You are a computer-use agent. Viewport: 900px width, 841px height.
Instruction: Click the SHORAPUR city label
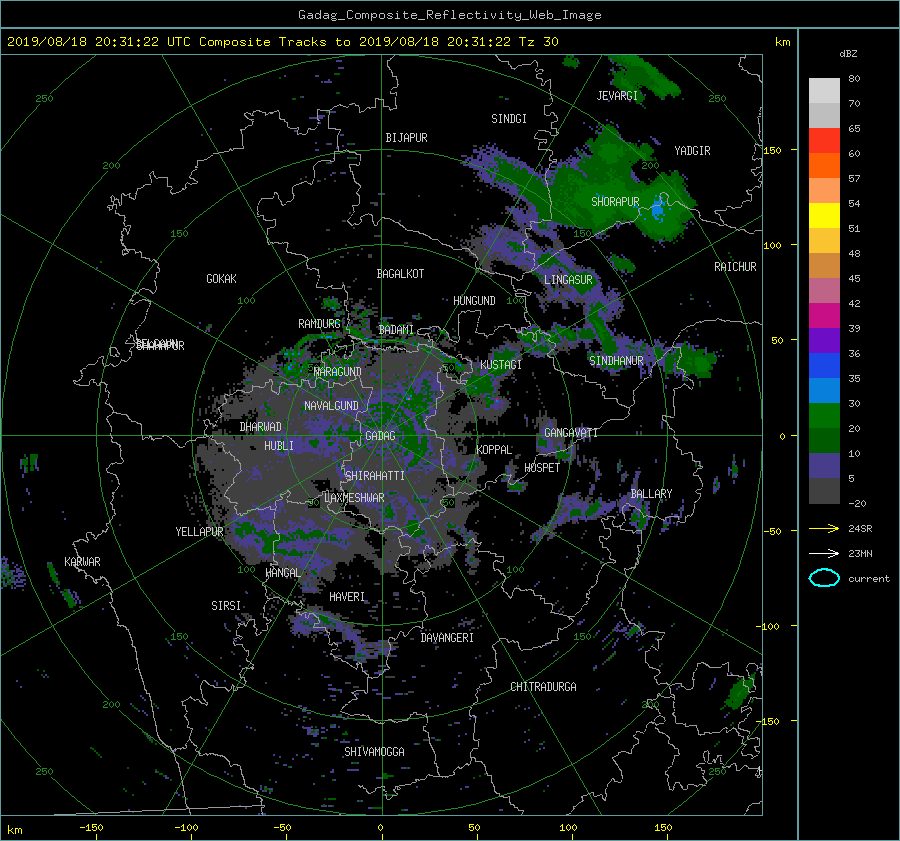615,202
